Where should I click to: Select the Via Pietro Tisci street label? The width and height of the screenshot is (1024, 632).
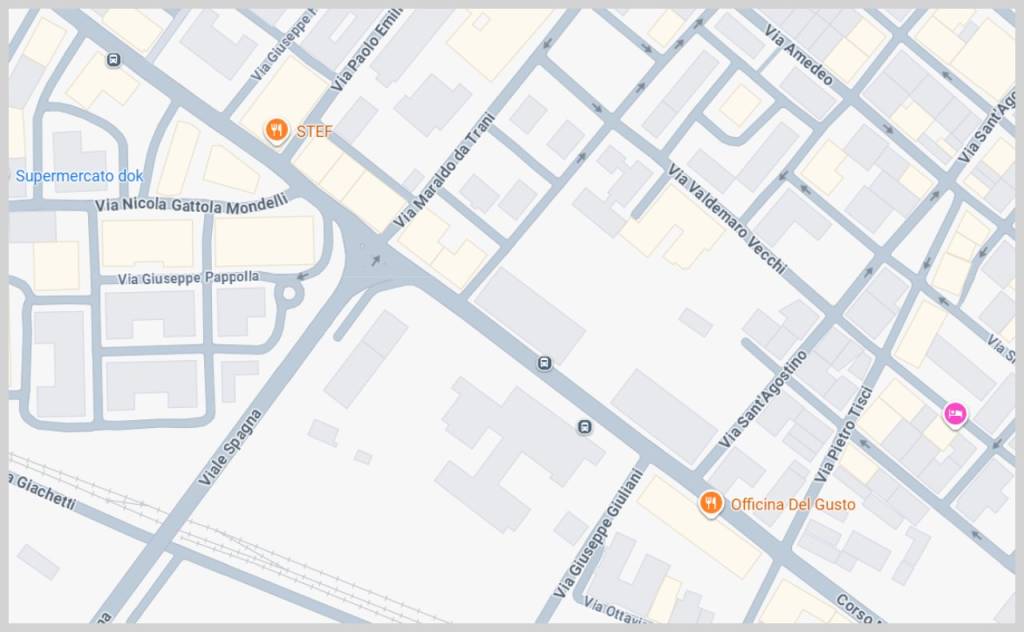844,435
